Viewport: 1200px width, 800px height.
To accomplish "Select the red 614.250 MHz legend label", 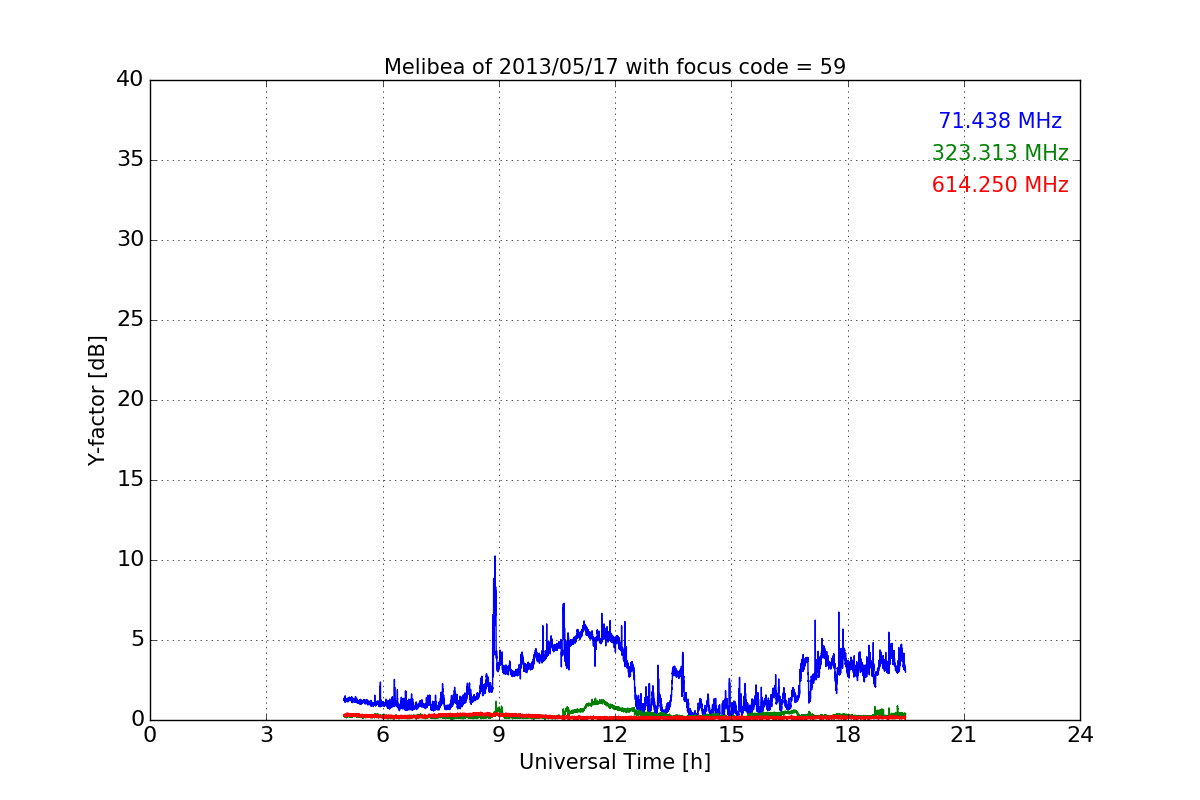I will click(x=1000, y=185).
